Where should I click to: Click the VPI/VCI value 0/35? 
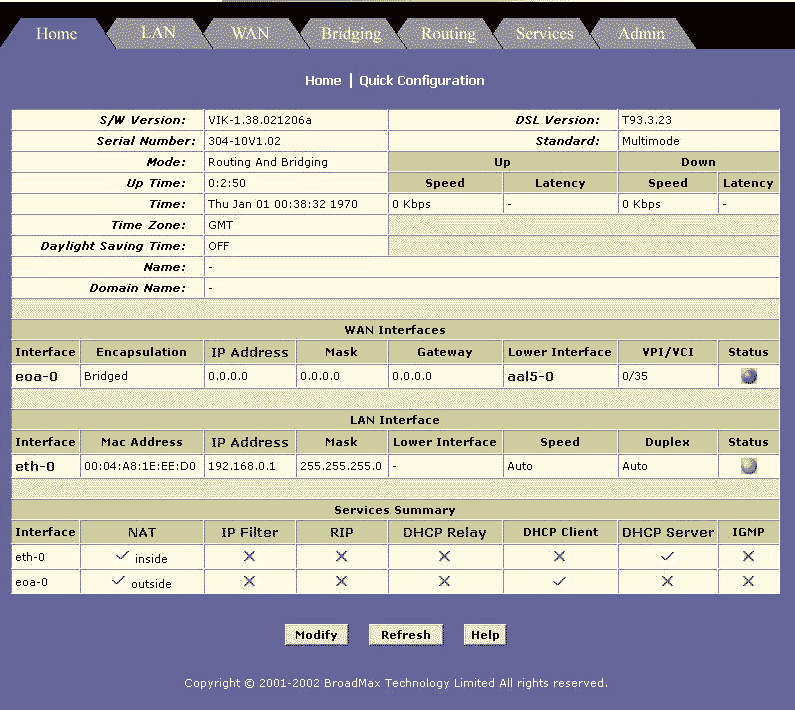tap(635, 376)
